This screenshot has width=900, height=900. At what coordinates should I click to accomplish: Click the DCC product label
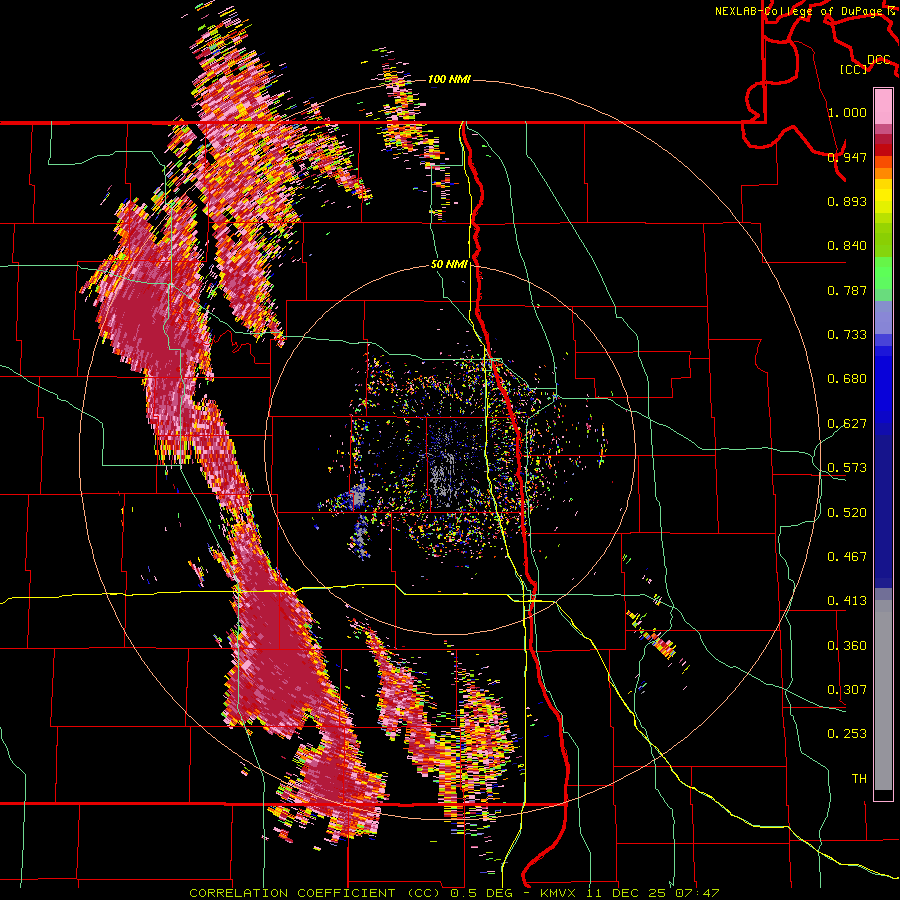pyautogui.click(x=878, y=59)
